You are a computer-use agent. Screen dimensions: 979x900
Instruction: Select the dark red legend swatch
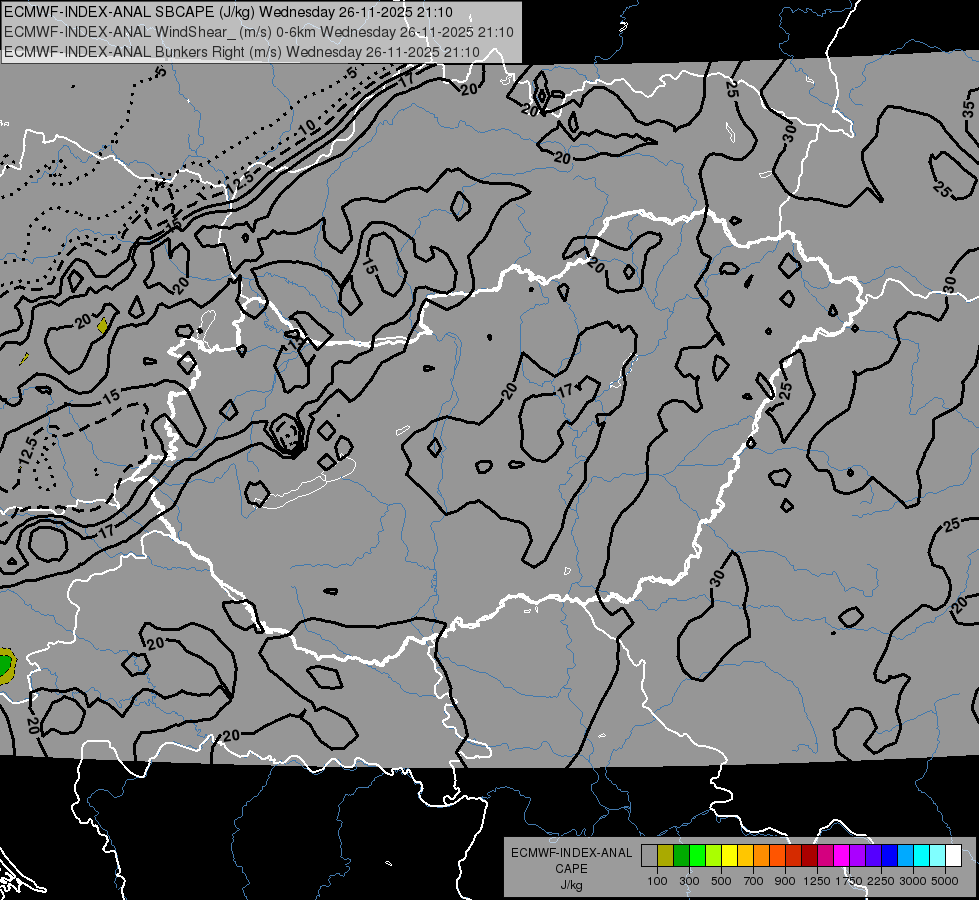[x=809, y=855]
